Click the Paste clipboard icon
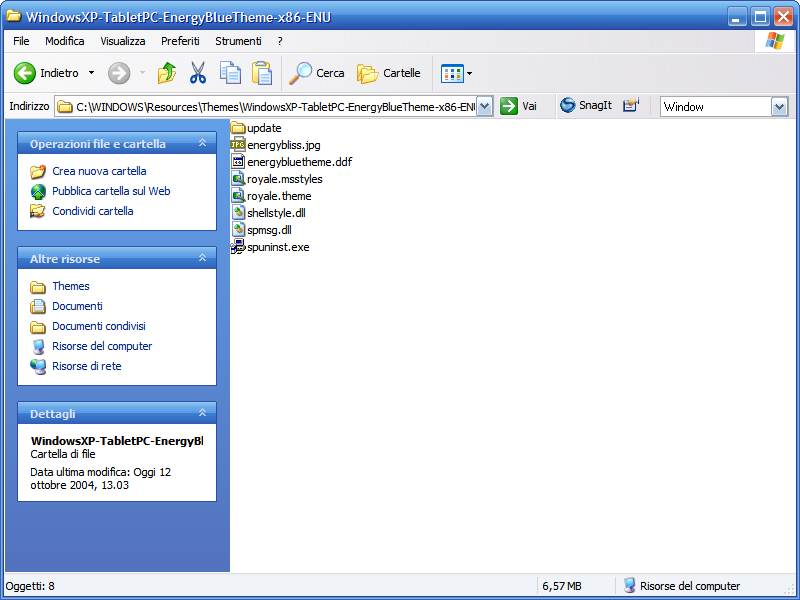The width and height of the screenshot is (800, 600). pyautogui.click(x=262, y=73)
